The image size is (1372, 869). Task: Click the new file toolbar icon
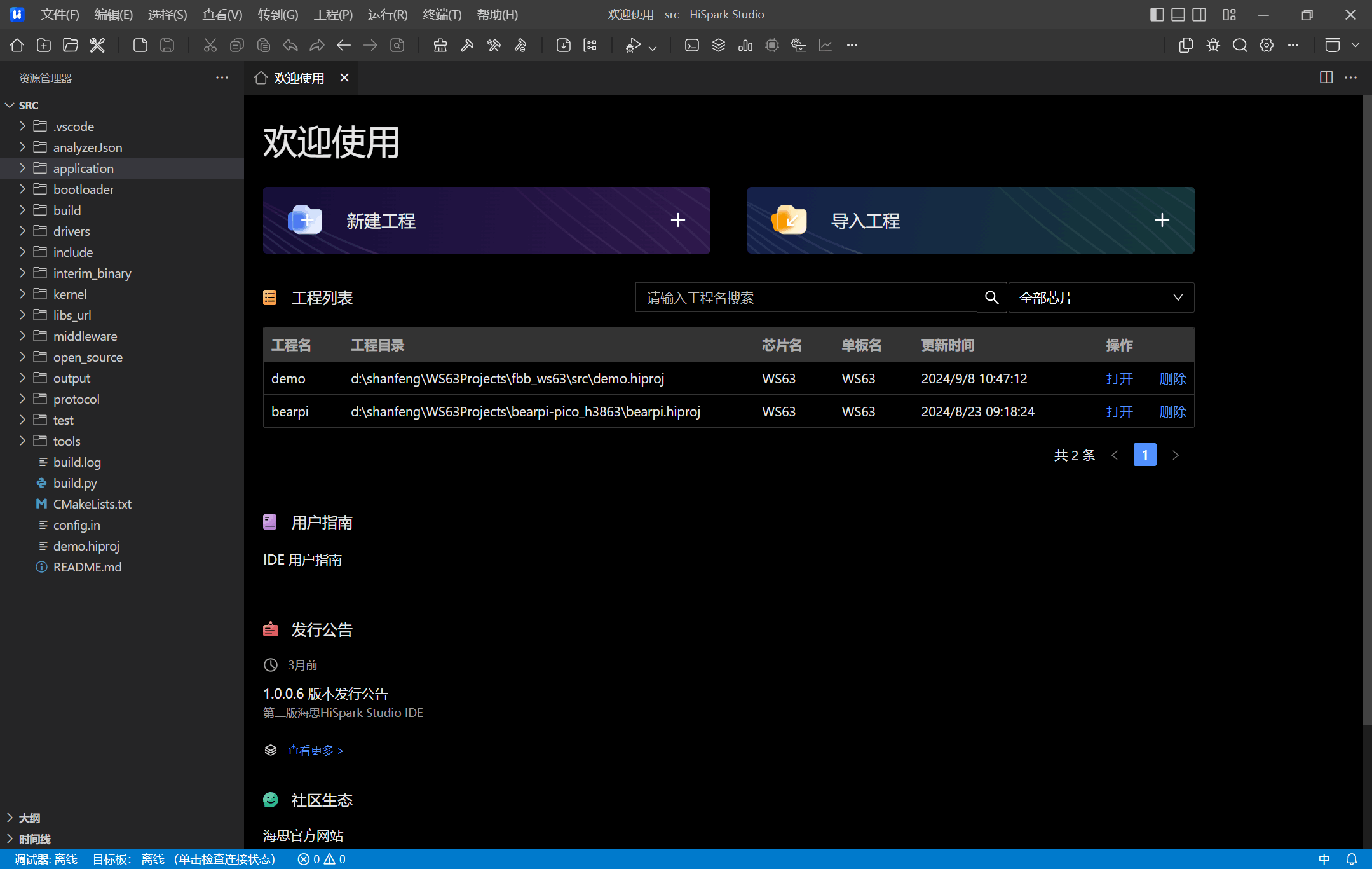[140, 45]
